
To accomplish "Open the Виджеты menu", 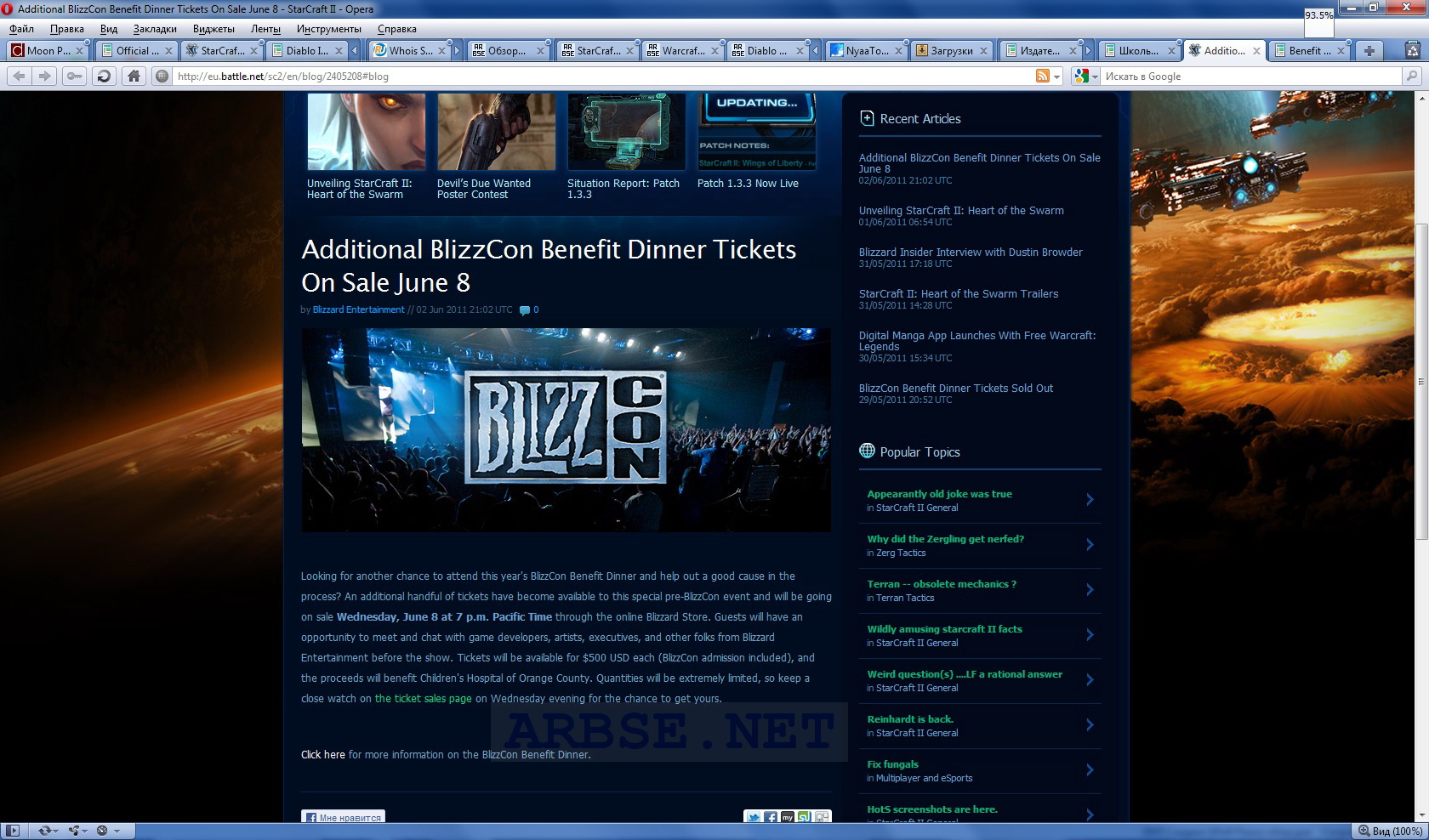I will pyautogui.click(x=213, y=29).
